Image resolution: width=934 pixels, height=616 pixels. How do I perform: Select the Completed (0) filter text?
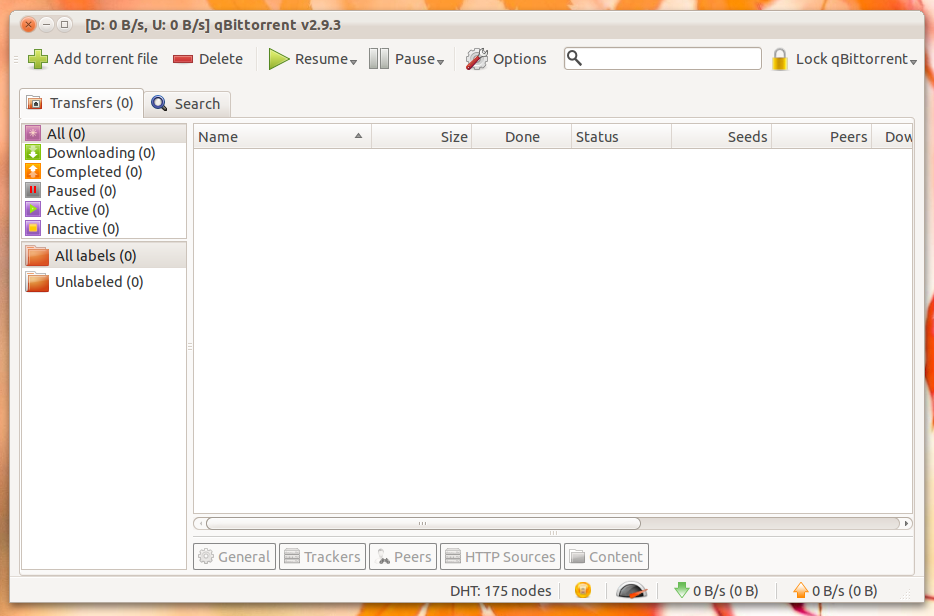[95, 172]
